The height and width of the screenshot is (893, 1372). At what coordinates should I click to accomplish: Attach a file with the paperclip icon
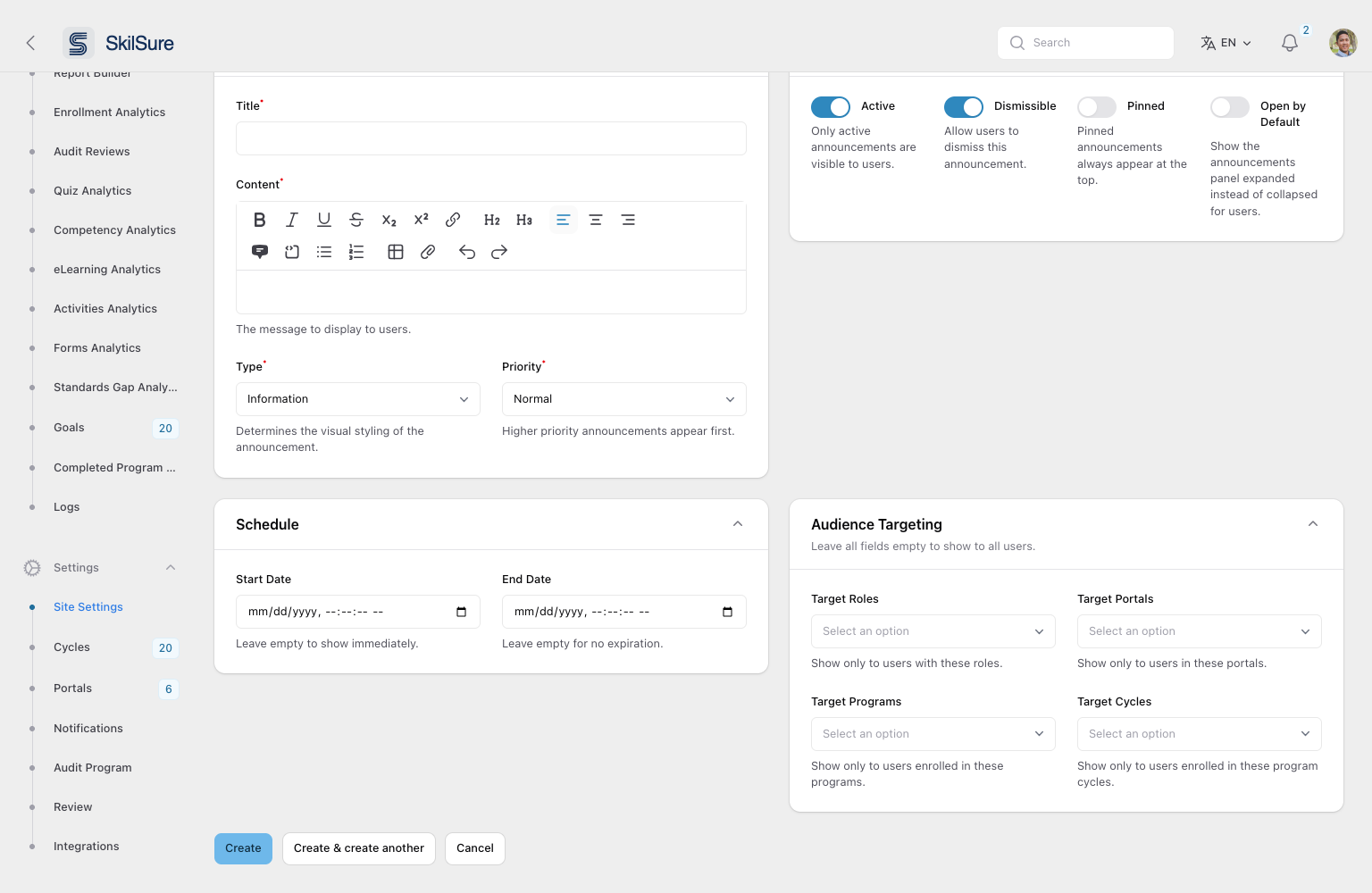[x=428, y=252]
